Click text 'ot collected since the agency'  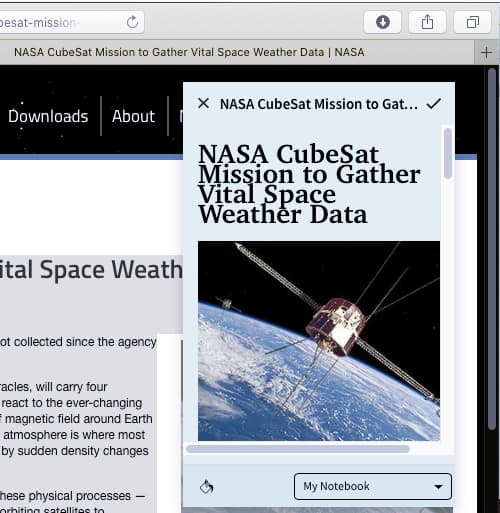tap(78, 342)
